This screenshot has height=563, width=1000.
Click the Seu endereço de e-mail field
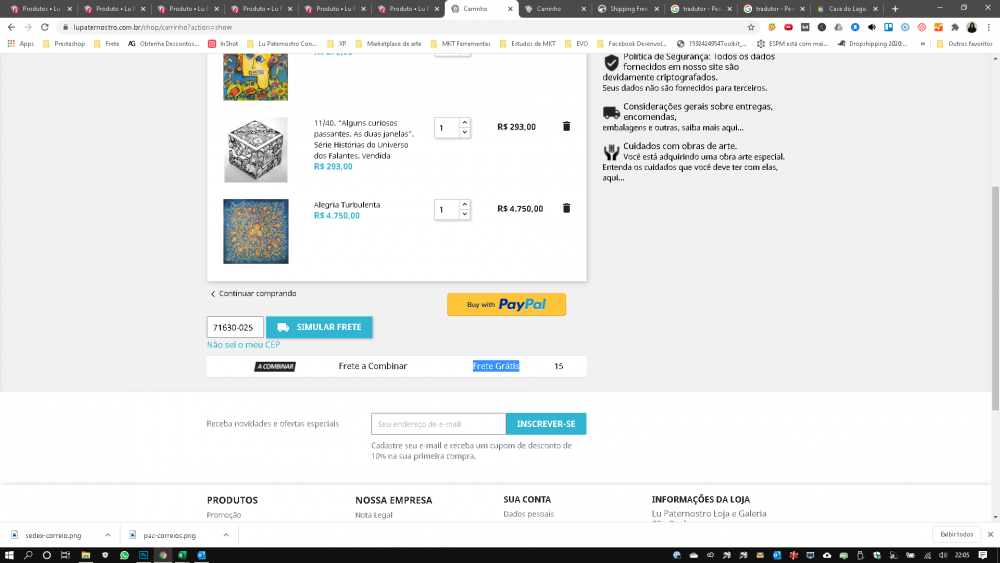tap(438, 424)
